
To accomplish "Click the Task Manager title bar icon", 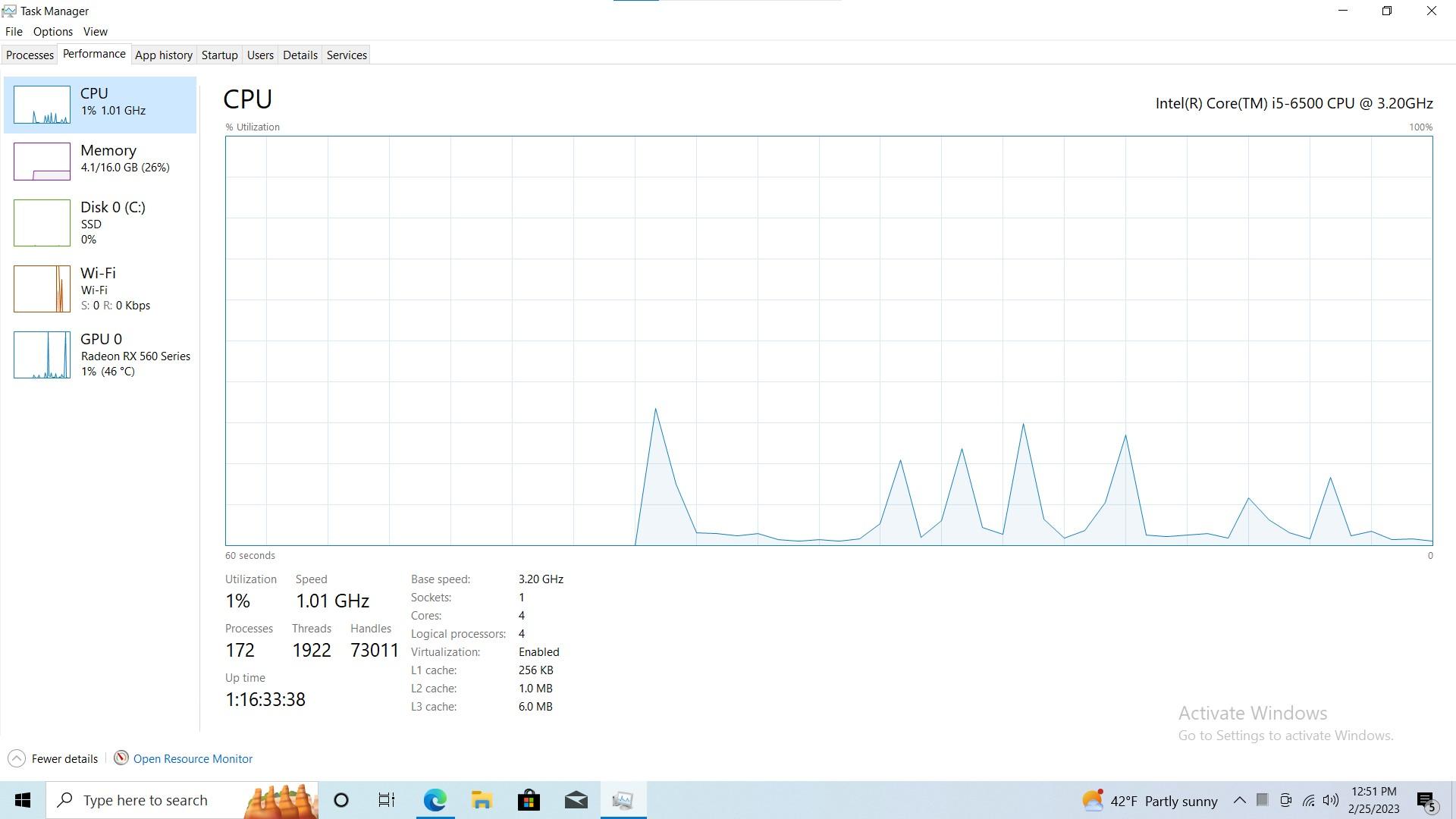I will click(9, 11).
